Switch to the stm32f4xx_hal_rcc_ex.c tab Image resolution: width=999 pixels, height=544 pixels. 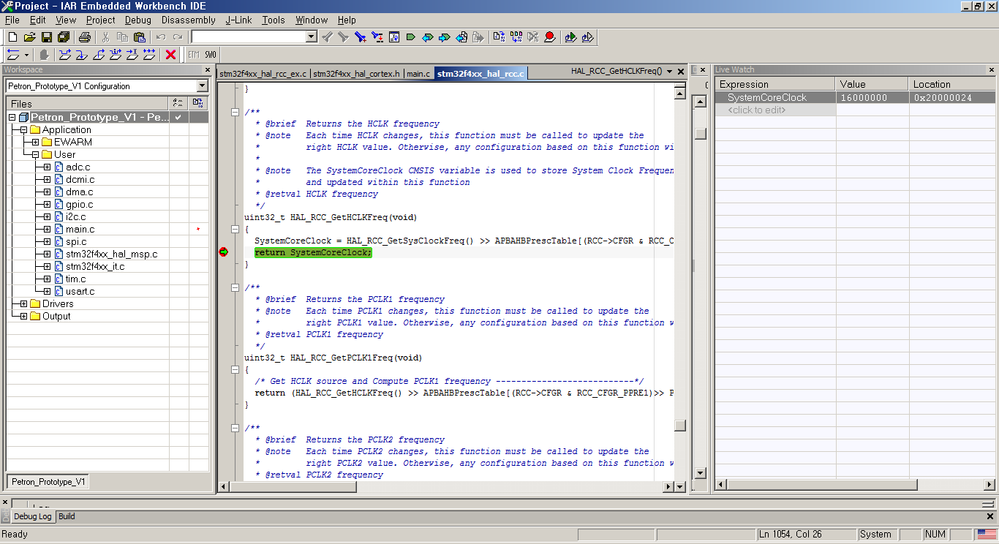point(263,74)
